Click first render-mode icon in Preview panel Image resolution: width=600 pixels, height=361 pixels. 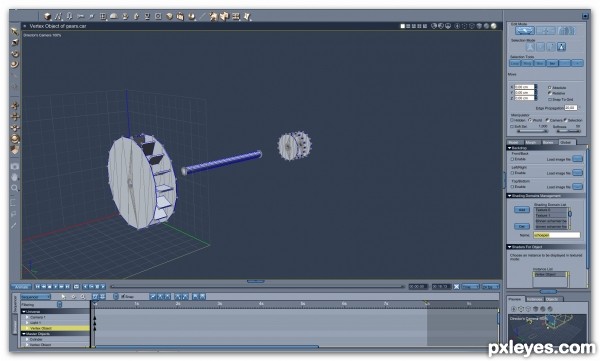coord(514,309)
